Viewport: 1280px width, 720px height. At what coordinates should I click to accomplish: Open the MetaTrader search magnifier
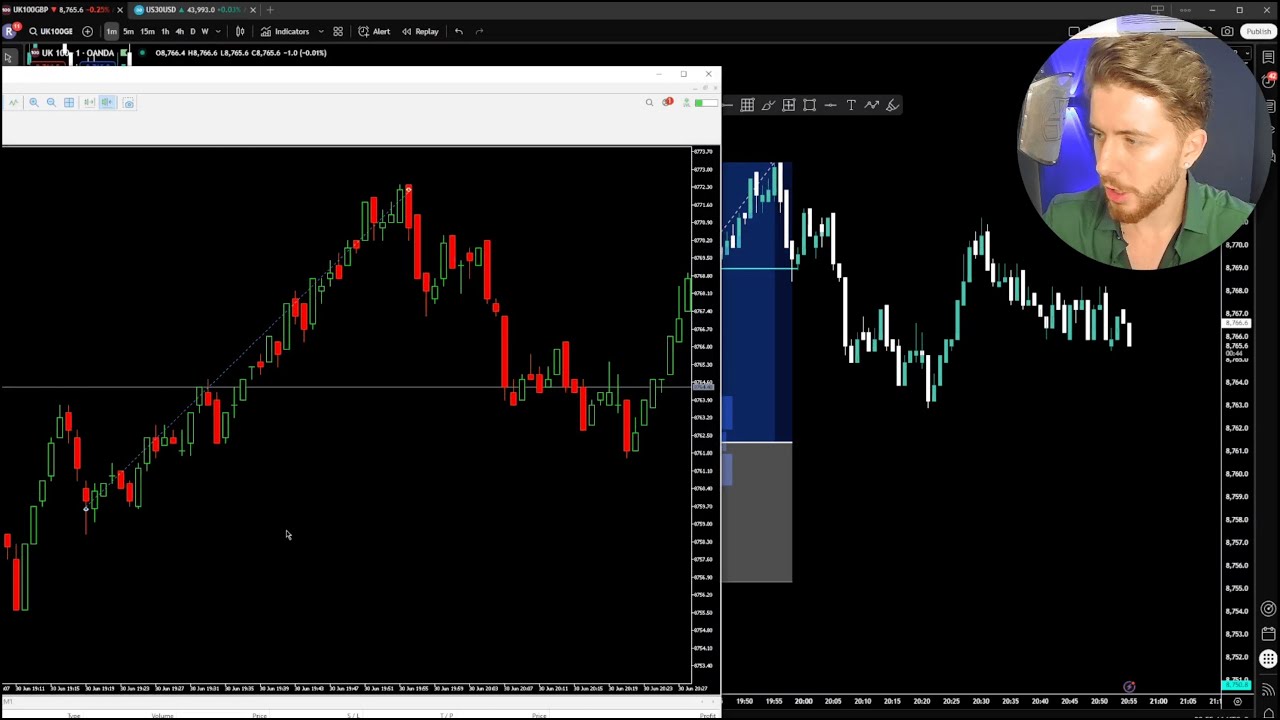[x=649, y=103]
